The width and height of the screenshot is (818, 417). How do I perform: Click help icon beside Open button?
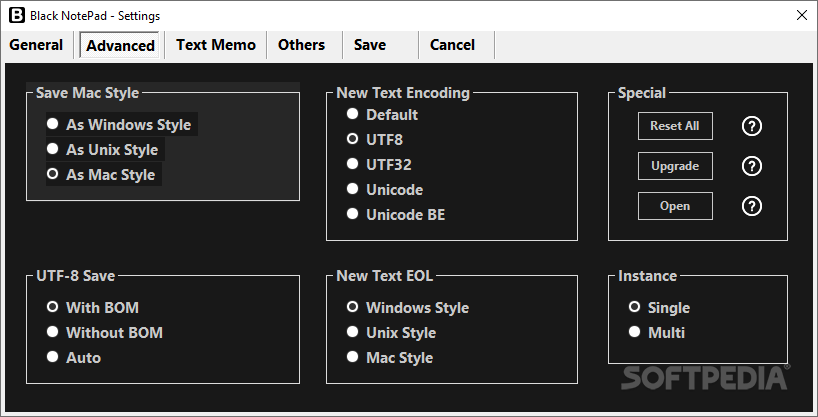pyautogui.click(x=752, y=206)
